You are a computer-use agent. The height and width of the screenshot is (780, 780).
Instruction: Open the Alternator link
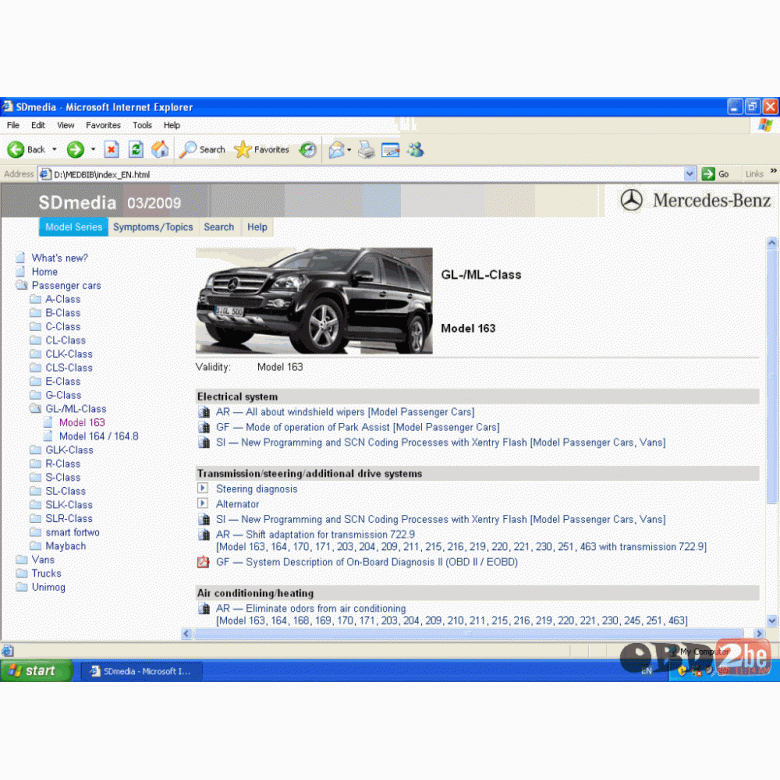click(x=237, y=504)
